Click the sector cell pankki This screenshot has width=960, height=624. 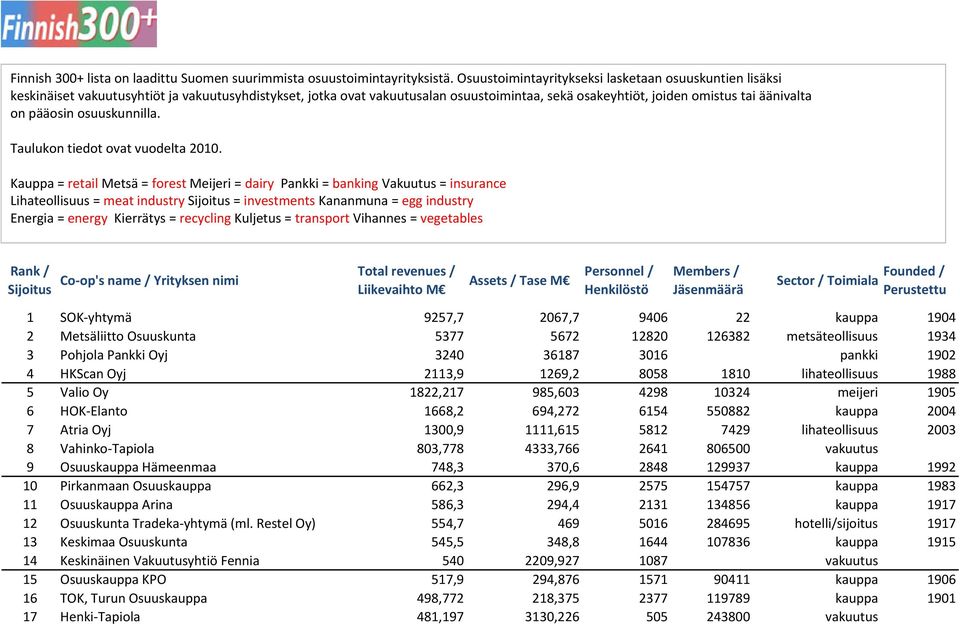(x=859, y=355)
